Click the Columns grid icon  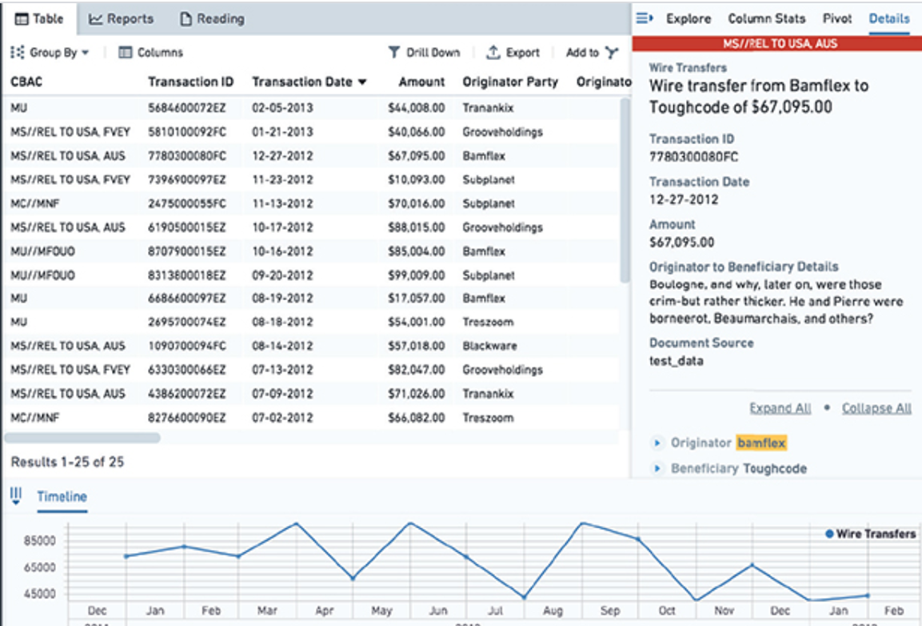[x=125, y=53]
